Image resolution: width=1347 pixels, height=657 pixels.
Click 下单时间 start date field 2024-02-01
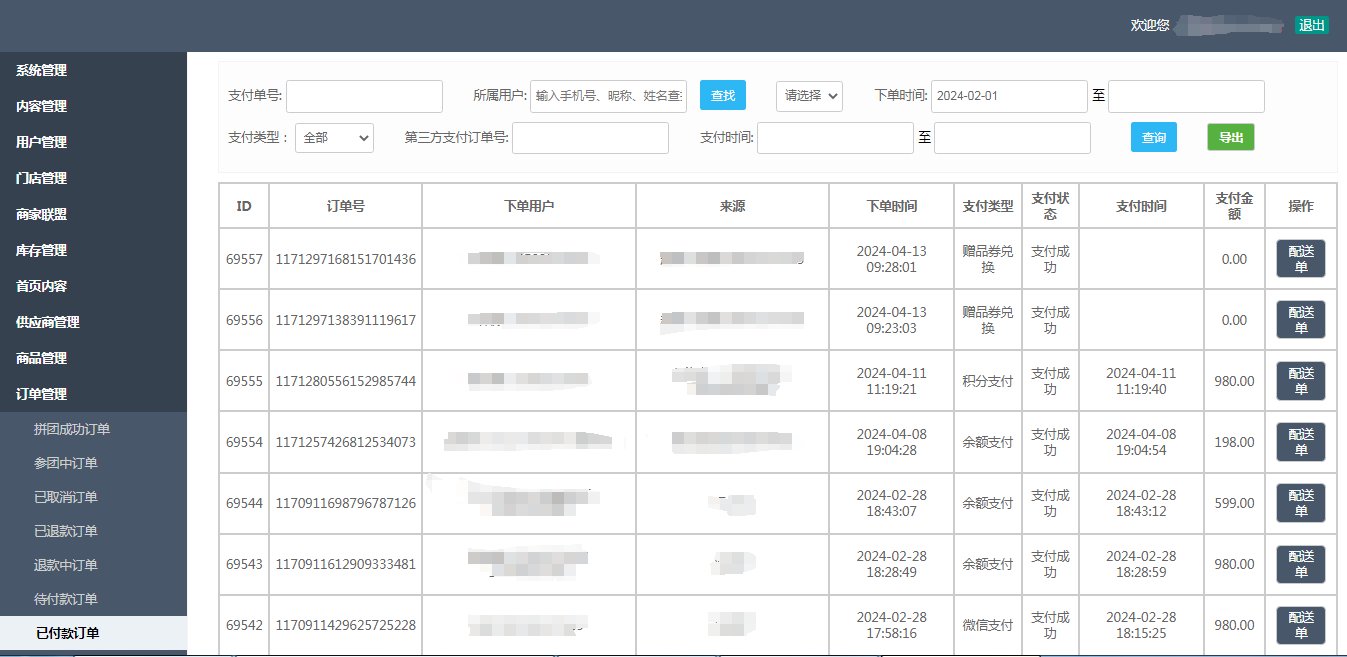tap(1008, 96)
